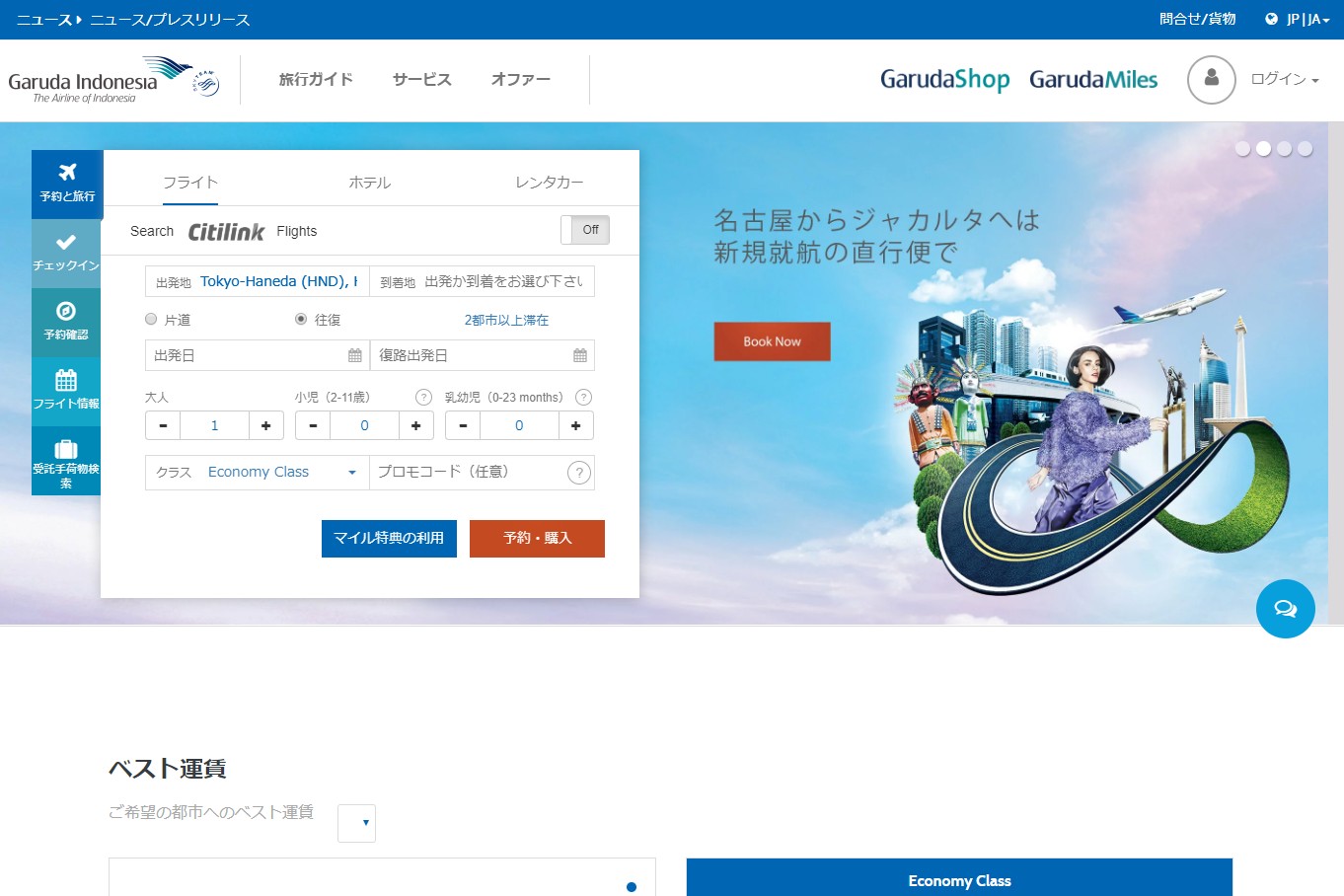
Task: Click help icon beside 乳幼児 (0-23 months)
Action: (x=583, y=398)
